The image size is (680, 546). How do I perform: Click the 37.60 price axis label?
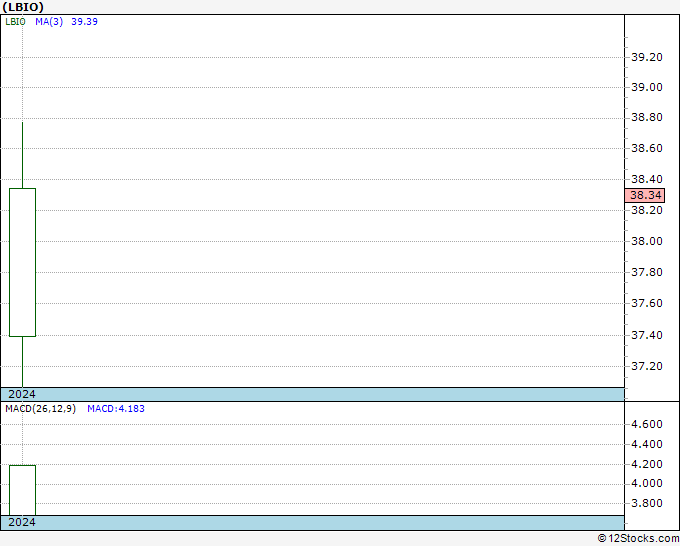[647, 303]
